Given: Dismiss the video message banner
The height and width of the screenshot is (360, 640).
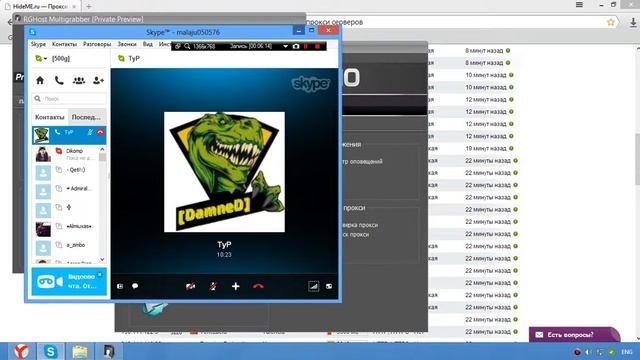Looking at the screenshot, I should click(100, 275).
